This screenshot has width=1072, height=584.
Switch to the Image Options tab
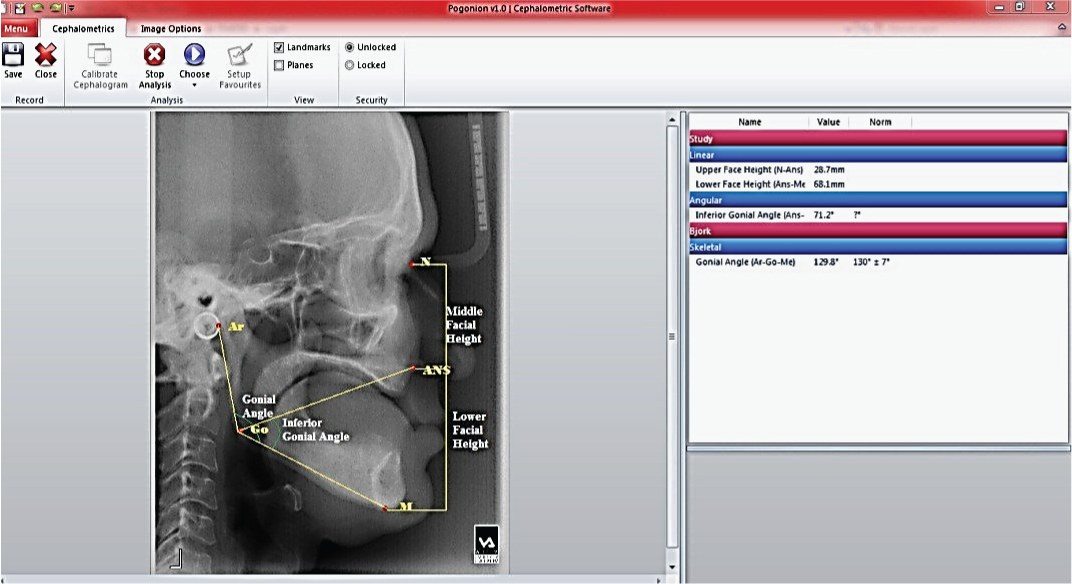pyautogui.click(x=170, y=28)
